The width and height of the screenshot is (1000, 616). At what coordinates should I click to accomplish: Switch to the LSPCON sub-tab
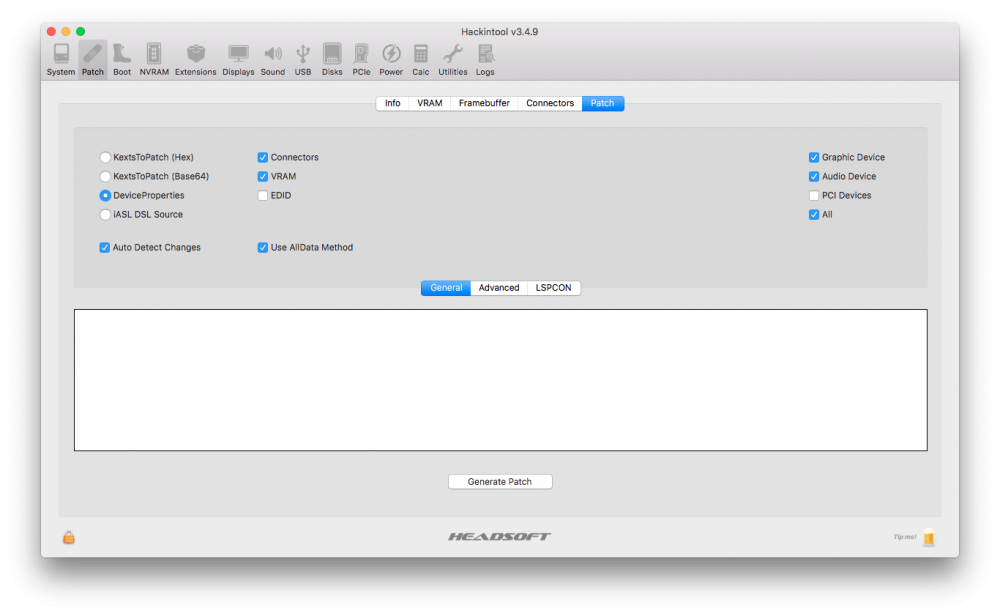pyautogui.click(x=554, y=288)
